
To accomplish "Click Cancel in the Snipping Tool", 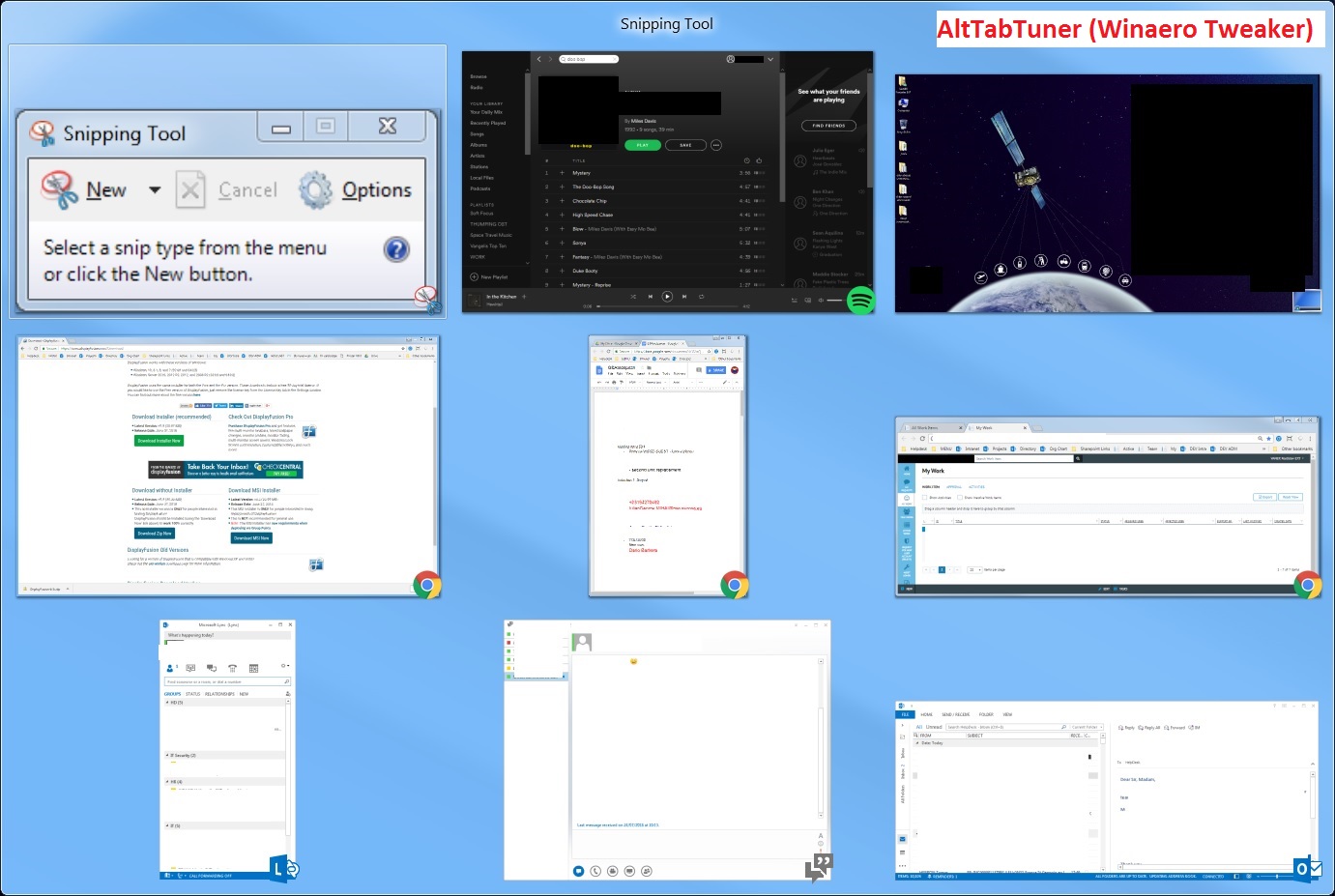I will 228,190.
